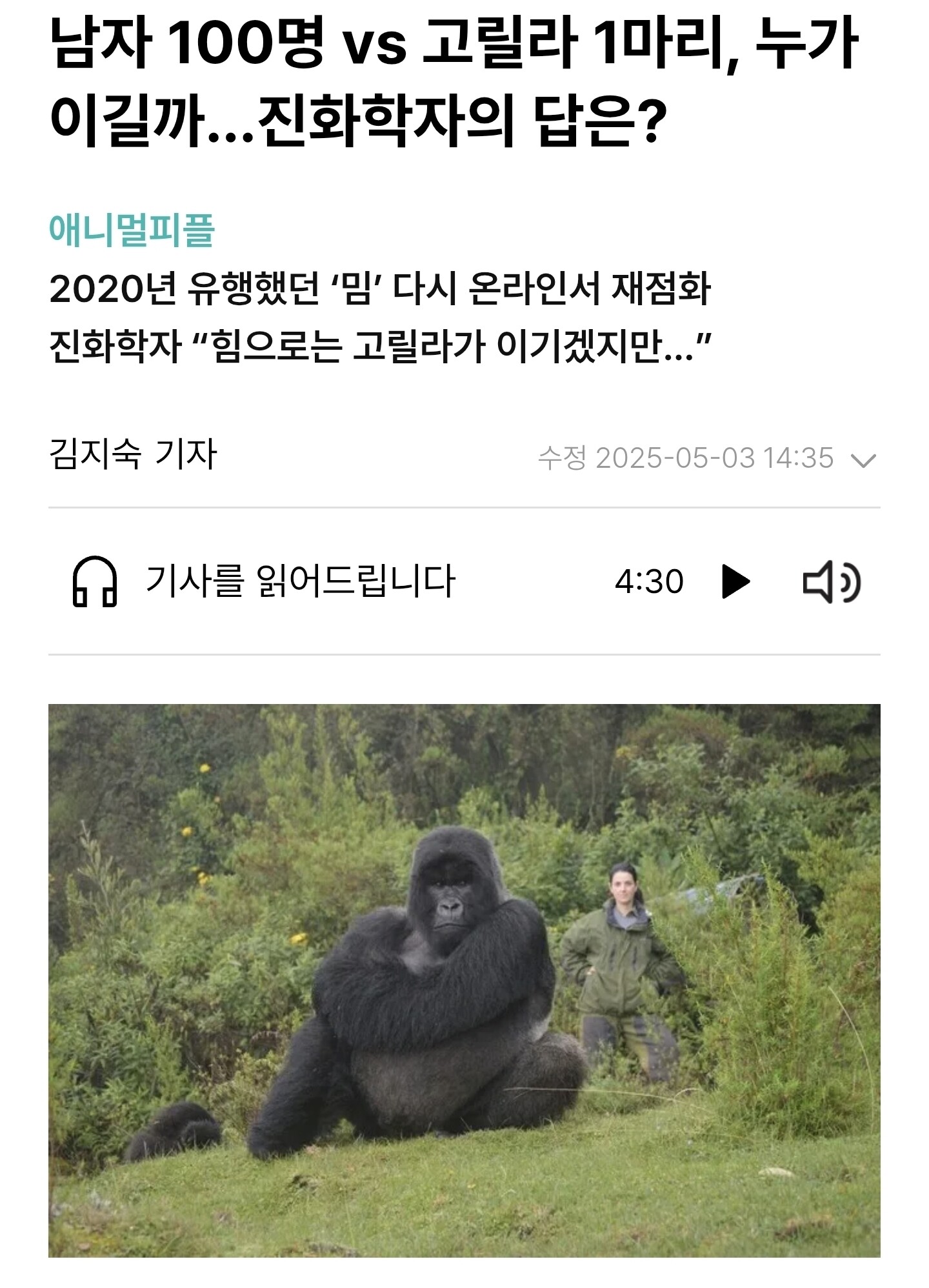
Task: Click subheading 2020년 유행했던 '밈' 다시 온라인서 재점화
Action: [x=380, y=288]
